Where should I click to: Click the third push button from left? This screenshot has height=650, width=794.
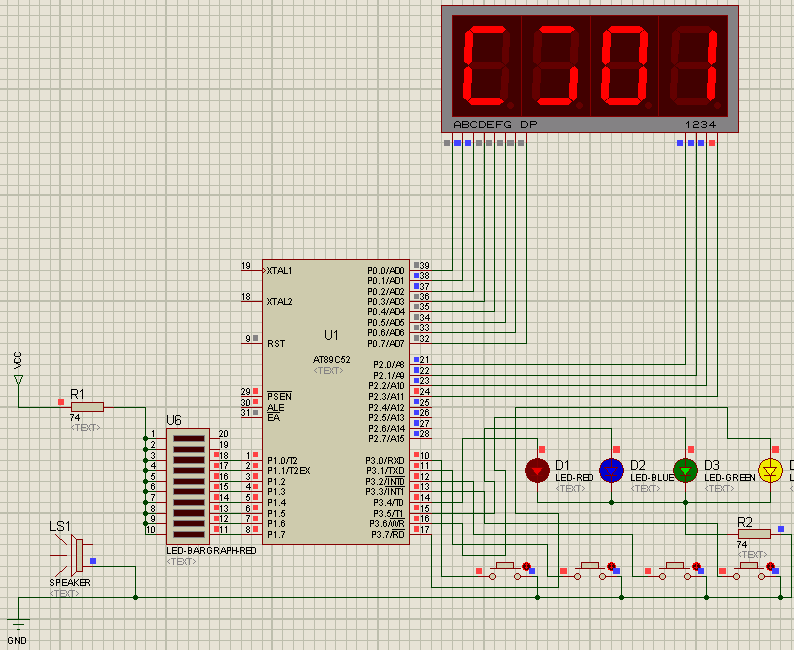[674, 571]
